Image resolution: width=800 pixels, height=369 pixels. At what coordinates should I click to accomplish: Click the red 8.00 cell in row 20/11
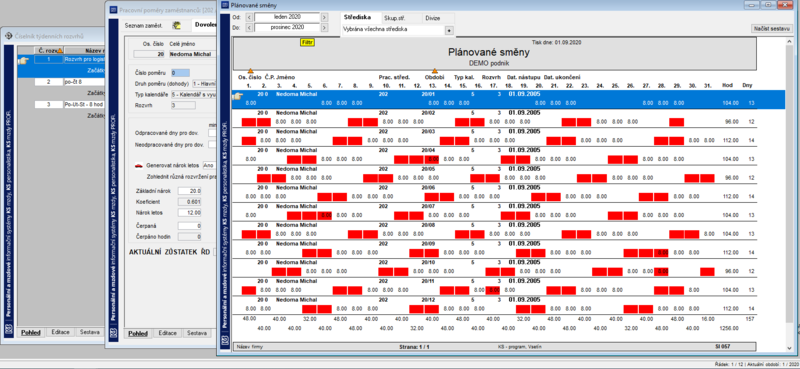(493, 290)
